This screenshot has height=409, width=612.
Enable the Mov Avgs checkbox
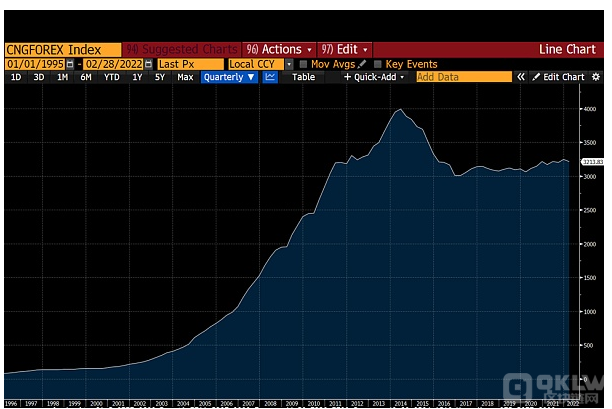[304, 64]
